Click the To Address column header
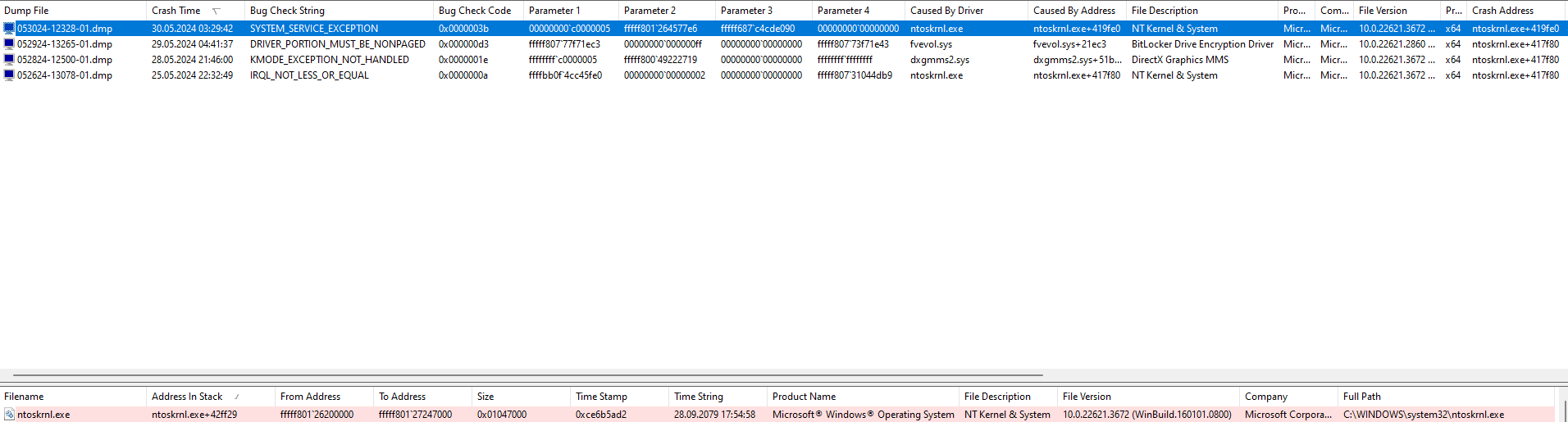This screenshot has width=1568, height=422. click(422, 397)
